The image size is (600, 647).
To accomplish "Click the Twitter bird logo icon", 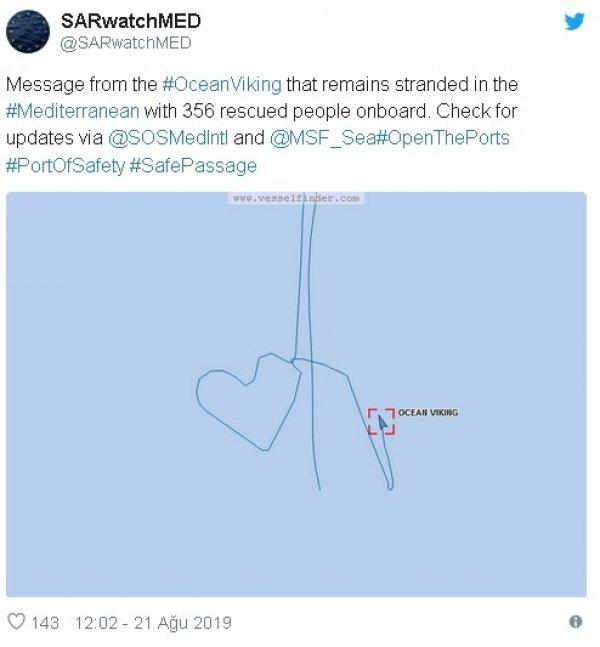I will (x=573, y=21).
